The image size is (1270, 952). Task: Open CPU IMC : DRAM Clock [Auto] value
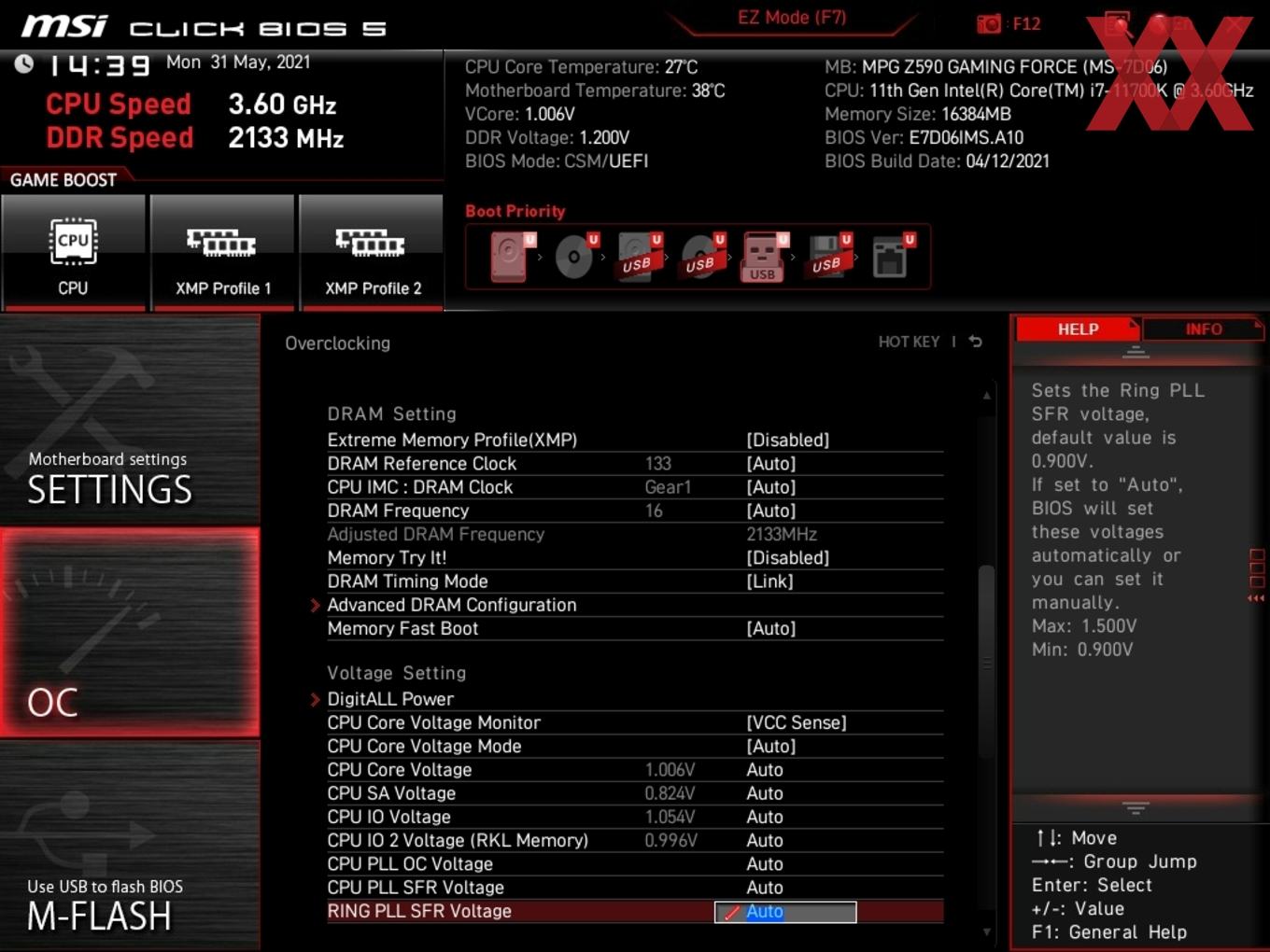tap(770, 487)
